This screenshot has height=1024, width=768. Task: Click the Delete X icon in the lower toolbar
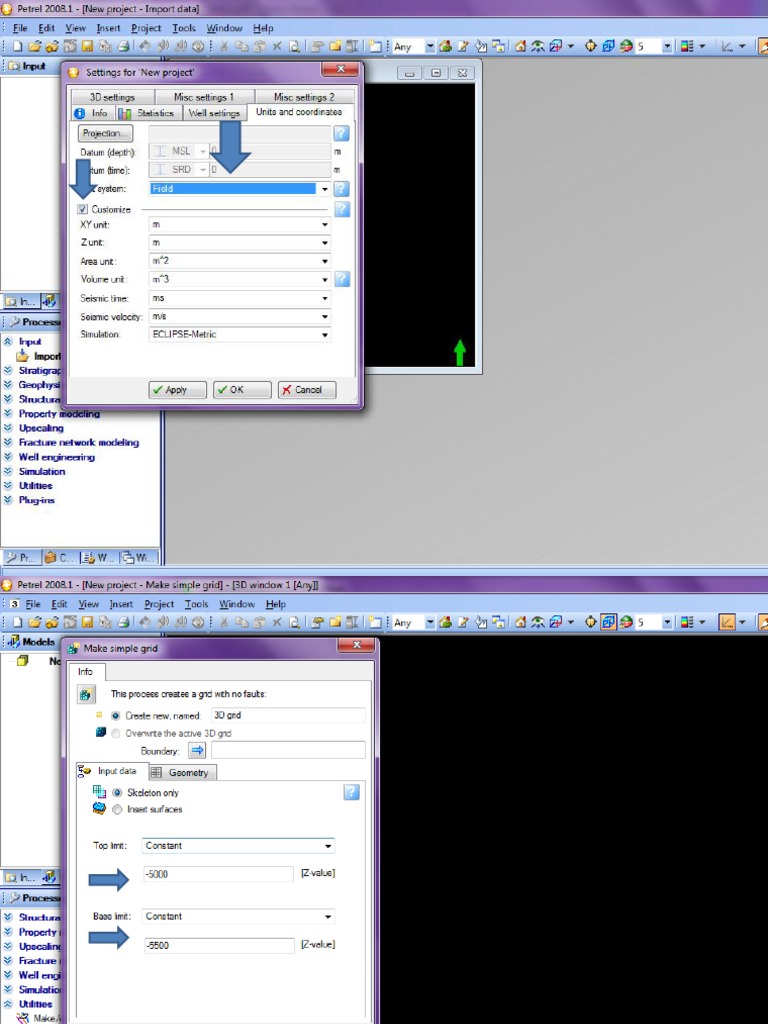277,622
